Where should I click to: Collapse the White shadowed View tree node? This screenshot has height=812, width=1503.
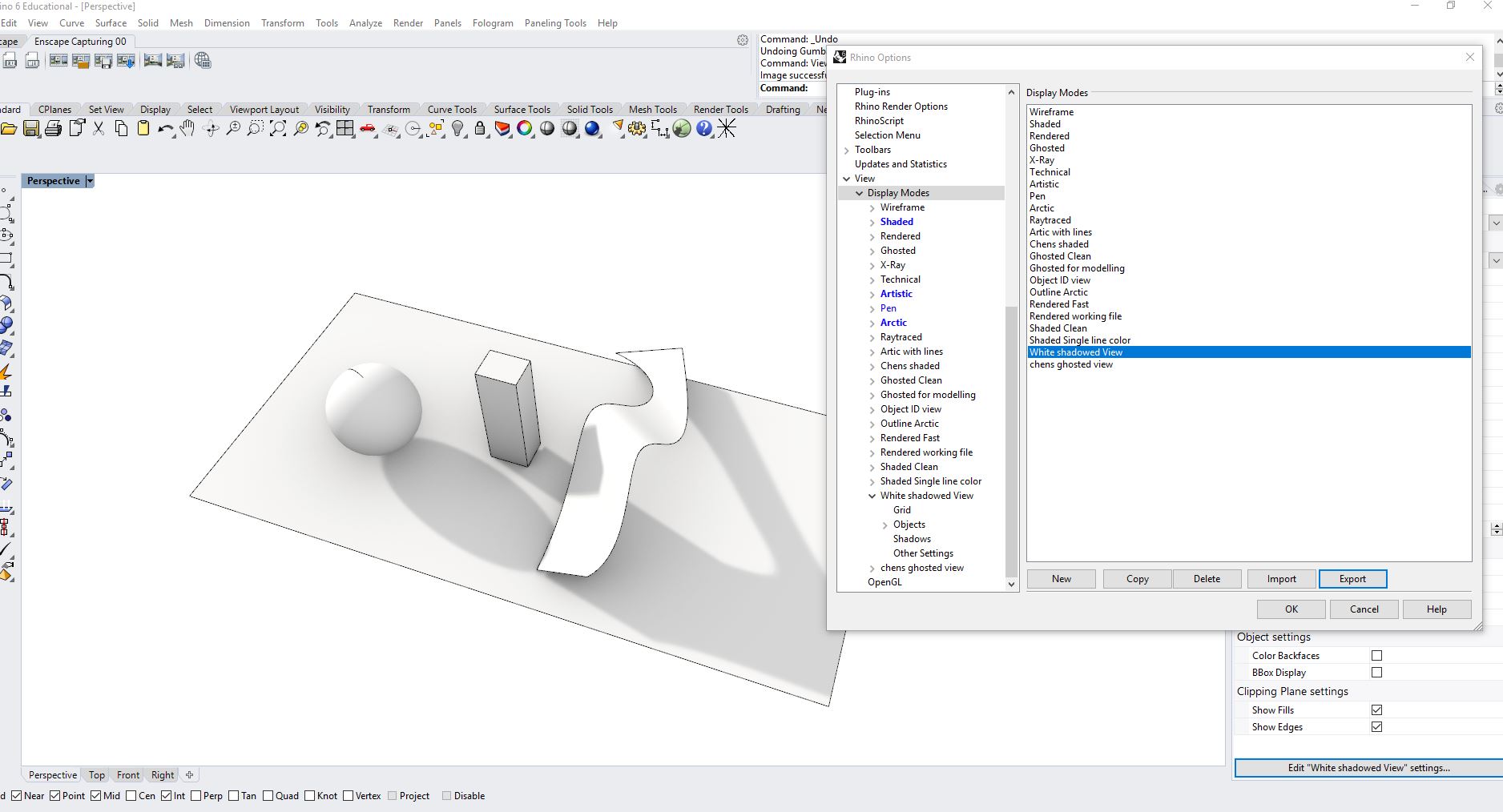point(872,496)
